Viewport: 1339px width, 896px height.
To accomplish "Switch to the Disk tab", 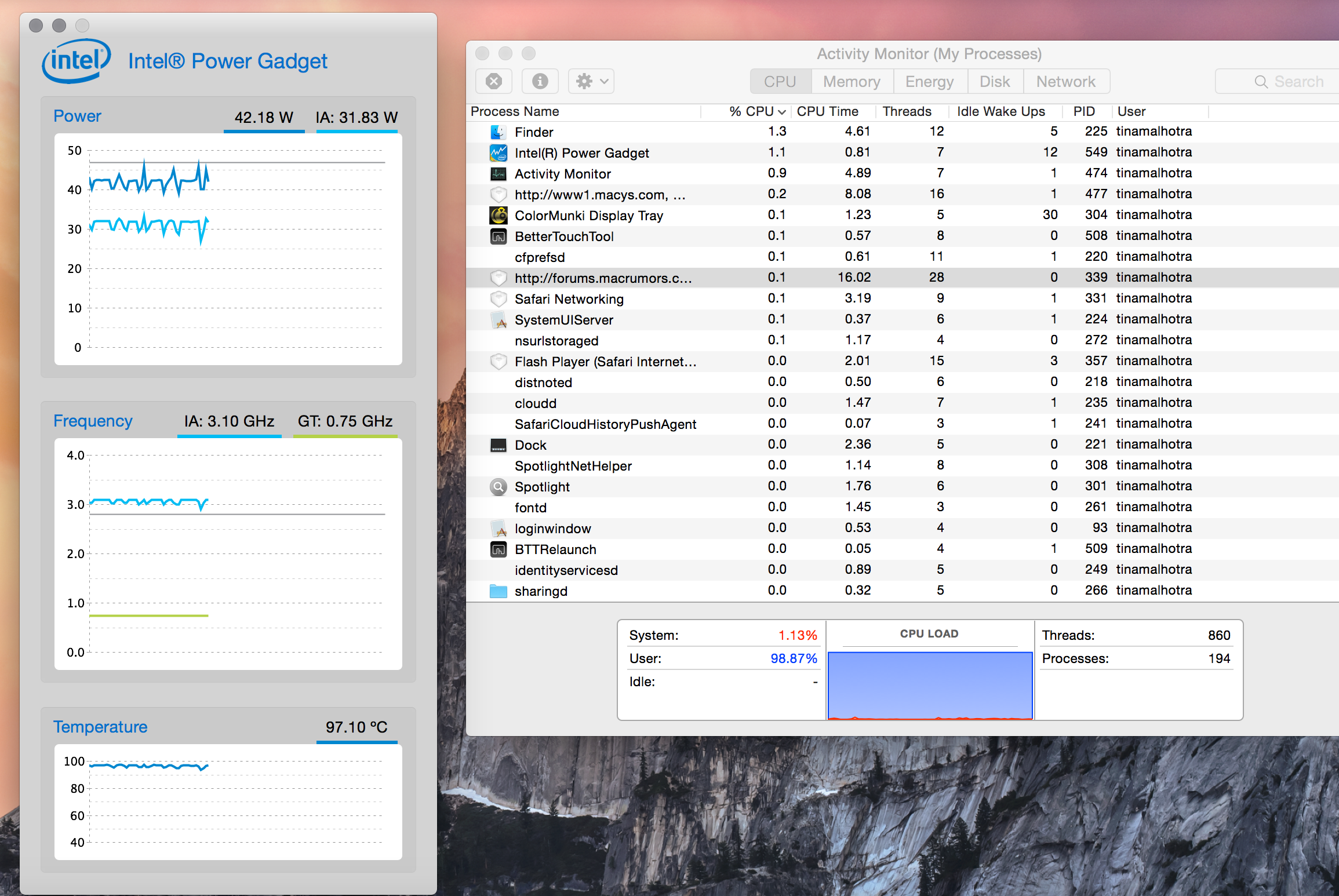I will click(995, 81).
